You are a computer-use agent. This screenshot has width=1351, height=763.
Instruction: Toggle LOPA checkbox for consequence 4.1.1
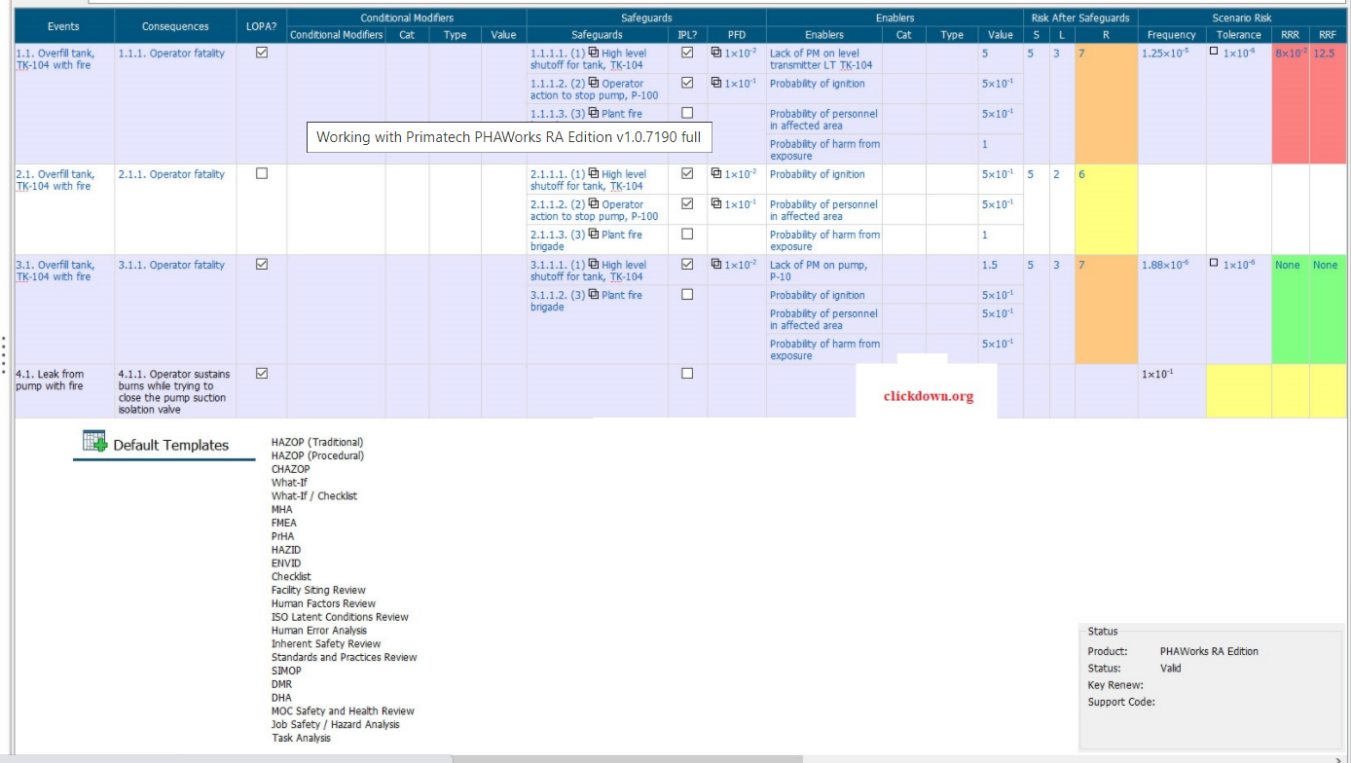tap(262, 373)
